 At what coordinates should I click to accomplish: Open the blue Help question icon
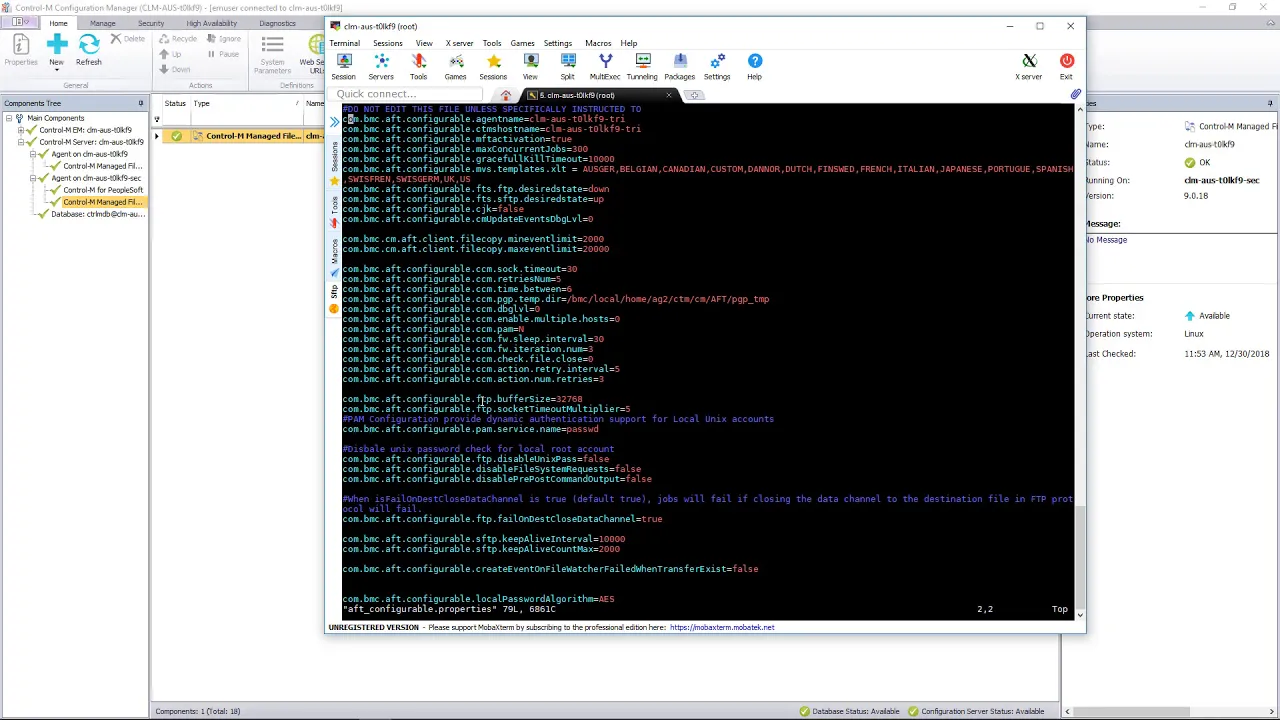755,67
